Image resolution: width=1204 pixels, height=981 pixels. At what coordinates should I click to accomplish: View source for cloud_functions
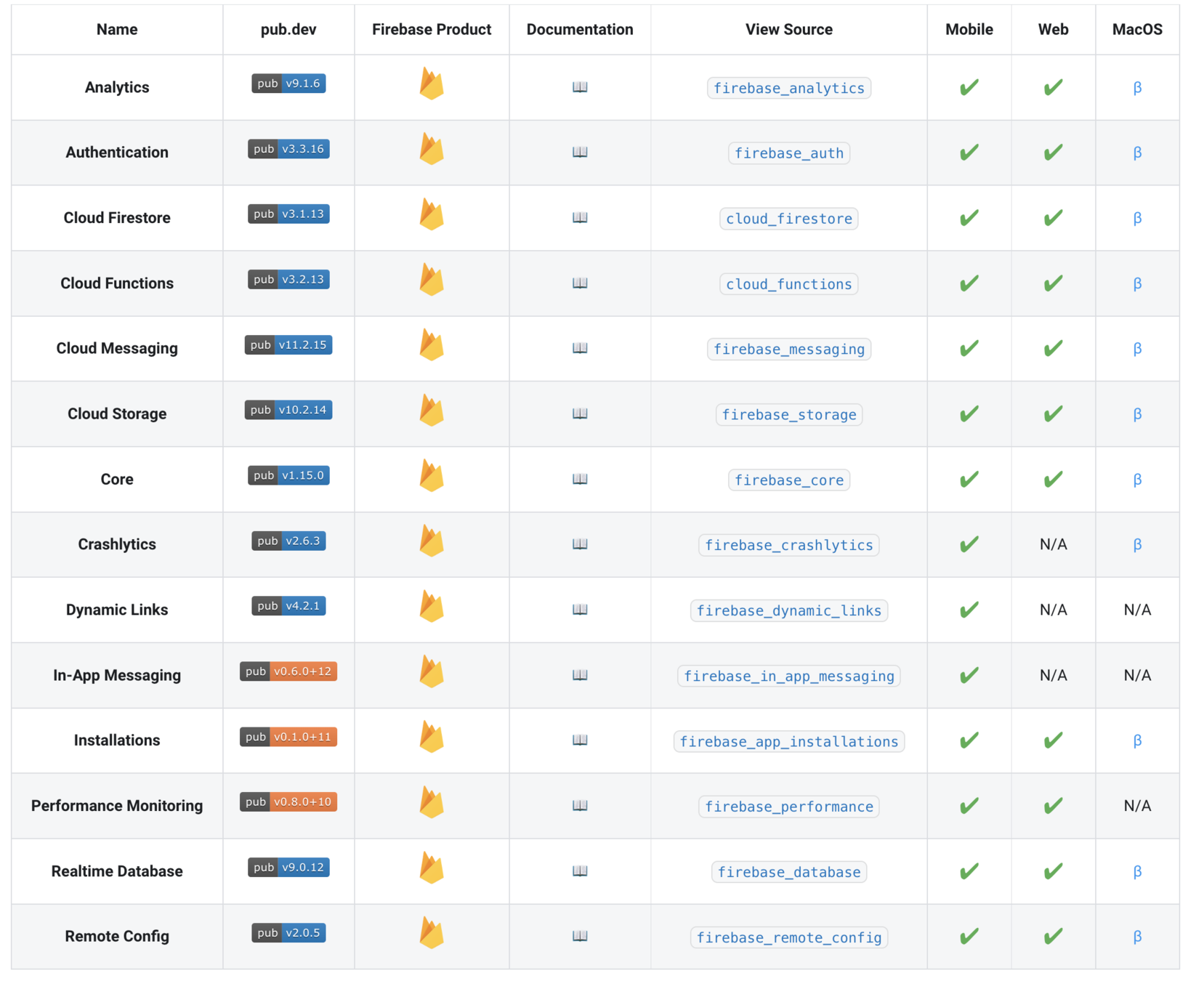(x=789, y=284)
